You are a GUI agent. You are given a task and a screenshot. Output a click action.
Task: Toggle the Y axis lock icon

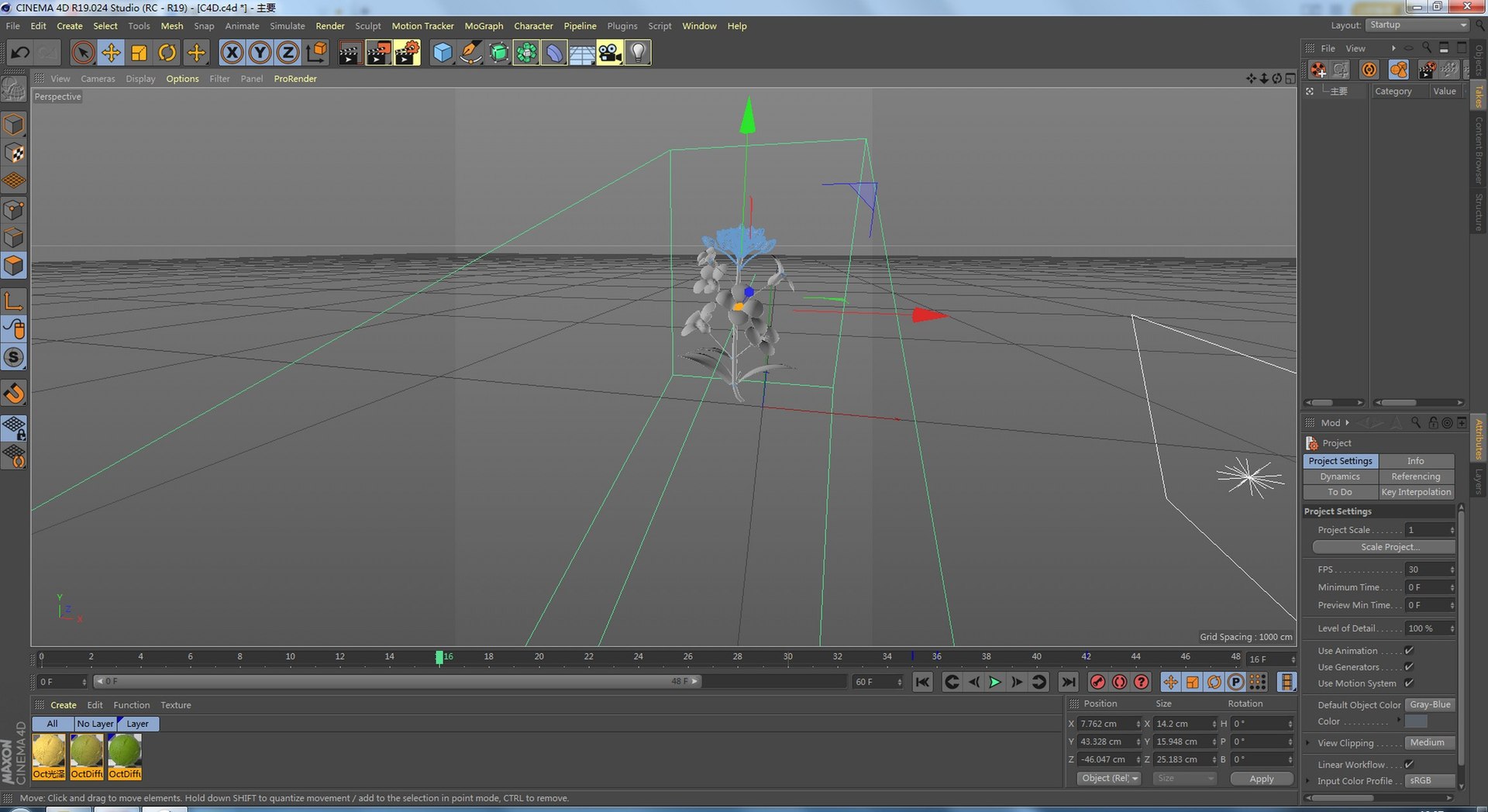click(x=260, y=53)
